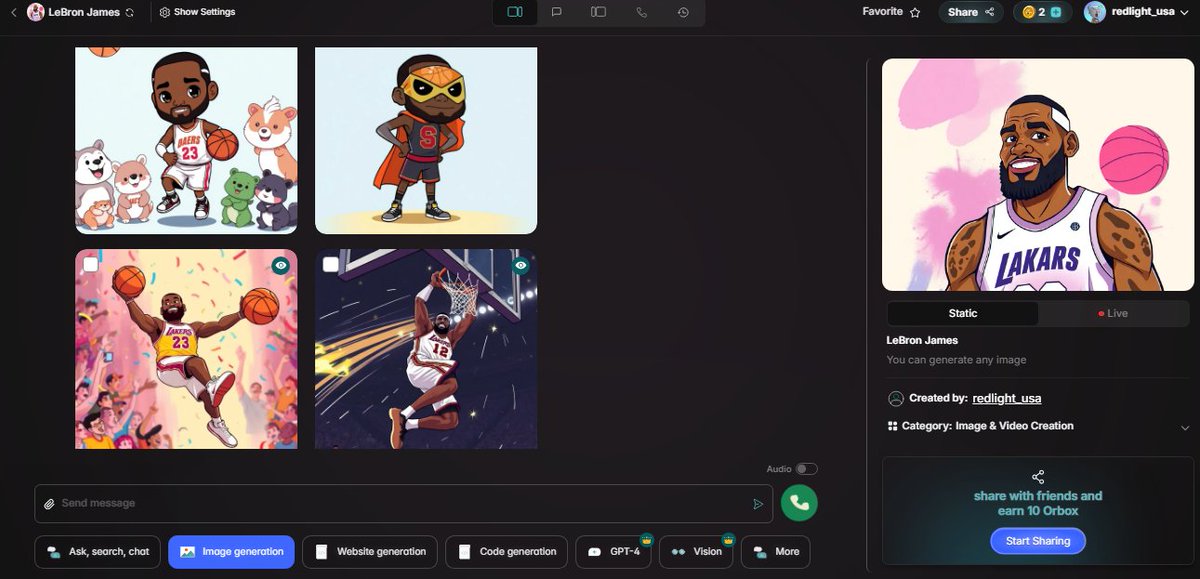Viewport: 1200px width, 579px height.
Task: Click the Orbox coin balance icon
Action: coord(1028,12)
